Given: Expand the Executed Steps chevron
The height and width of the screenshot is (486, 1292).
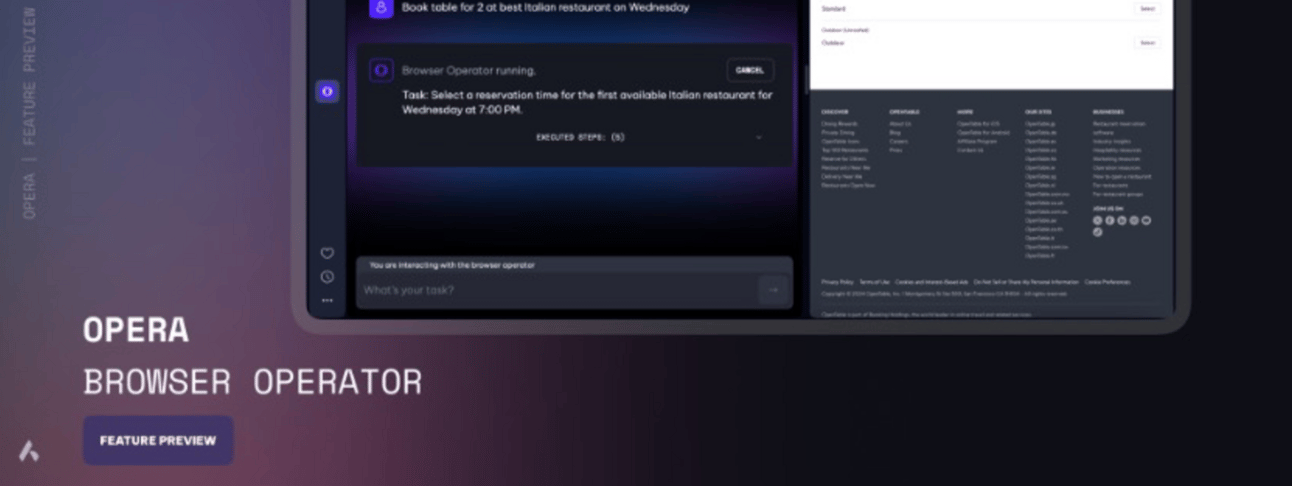Looking at the screenshot, I should coord(759,137).
